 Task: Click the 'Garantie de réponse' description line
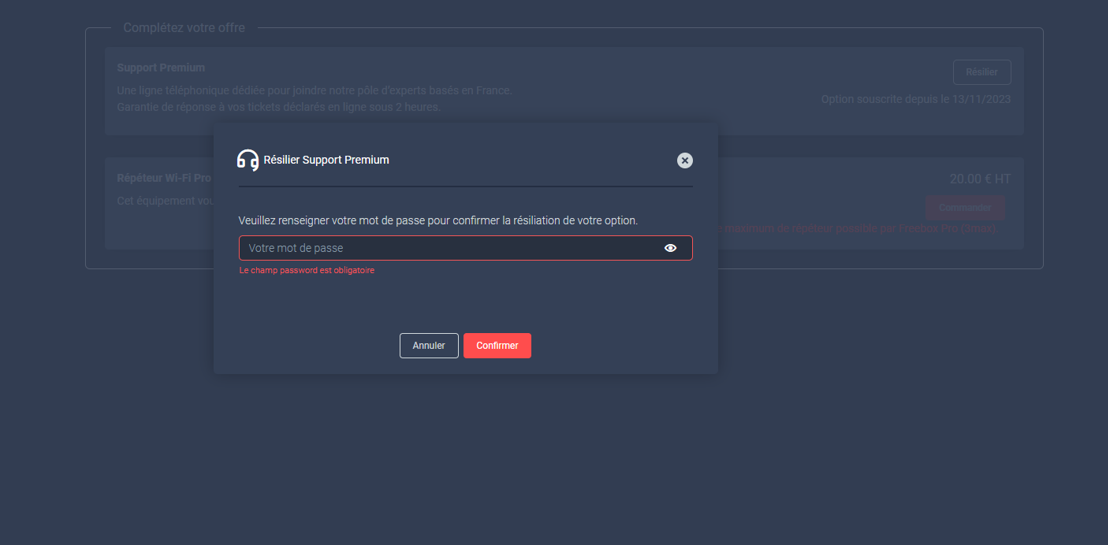point(278,107)
